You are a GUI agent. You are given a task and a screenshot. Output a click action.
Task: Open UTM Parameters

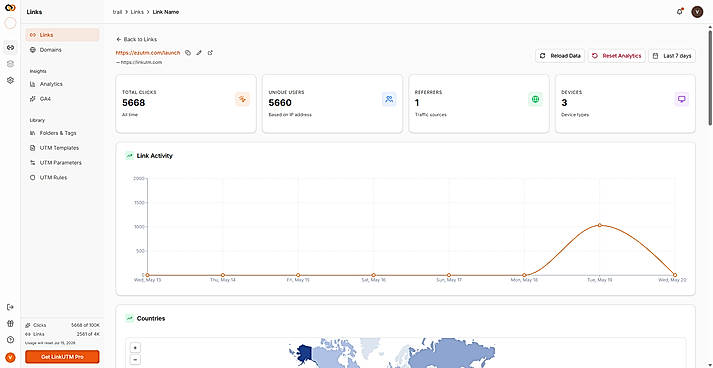pos(62,163)
